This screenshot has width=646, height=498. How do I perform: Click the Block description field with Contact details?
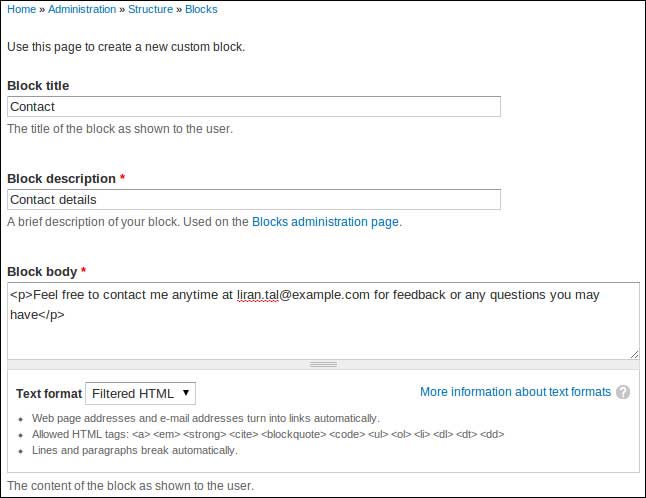click(x=253, y=200)
